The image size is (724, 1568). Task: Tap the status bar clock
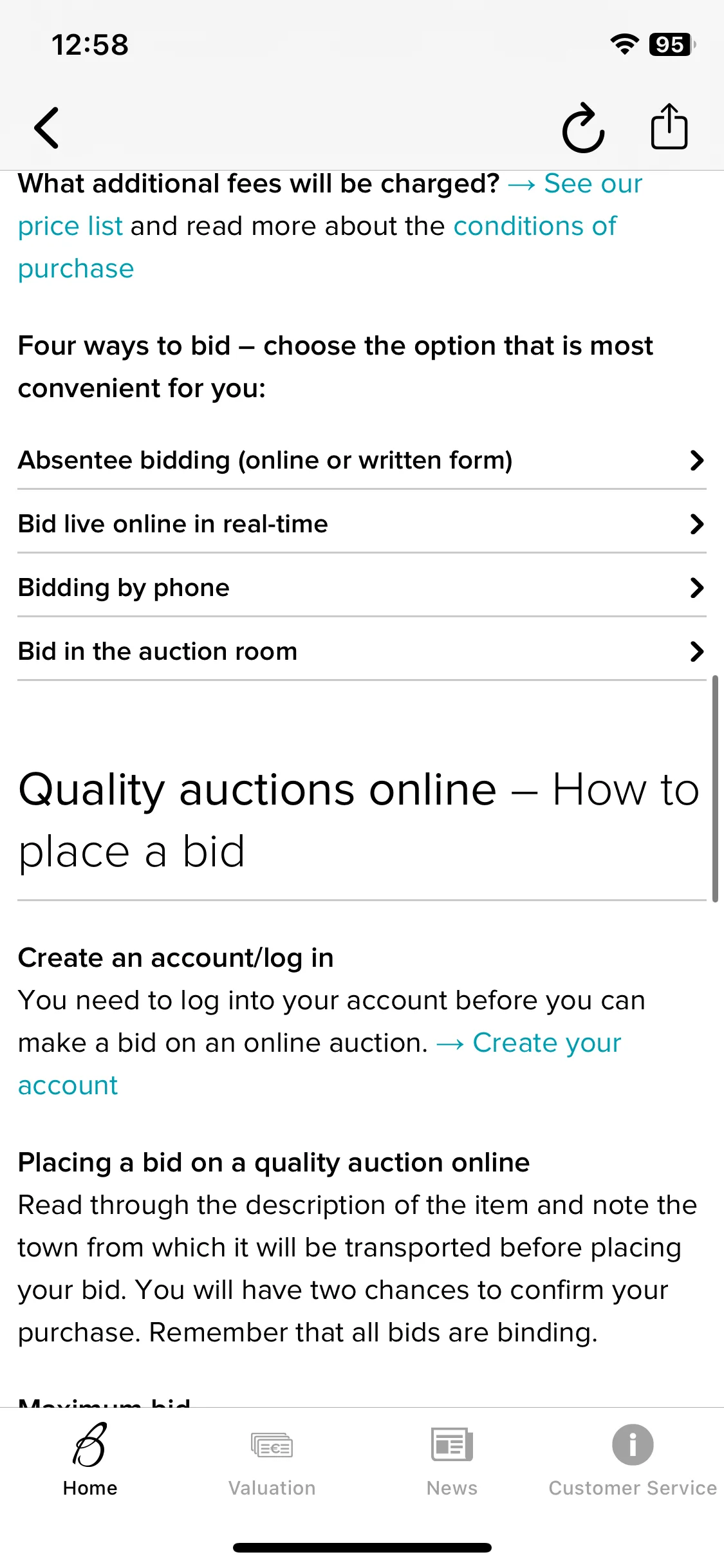(90, 45)
